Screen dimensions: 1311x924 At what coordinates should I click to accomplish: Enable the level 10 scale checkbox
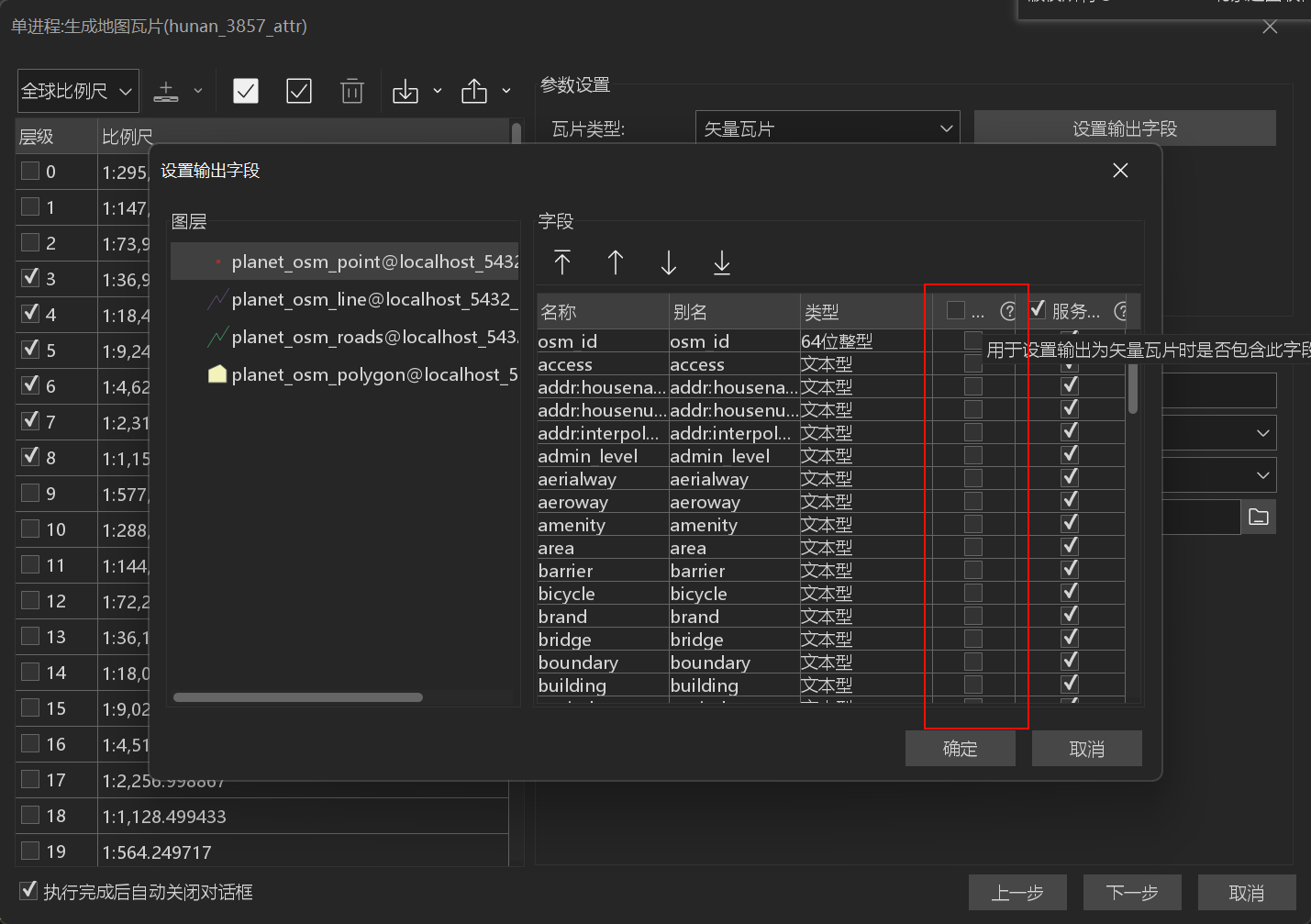coord(30,529)
